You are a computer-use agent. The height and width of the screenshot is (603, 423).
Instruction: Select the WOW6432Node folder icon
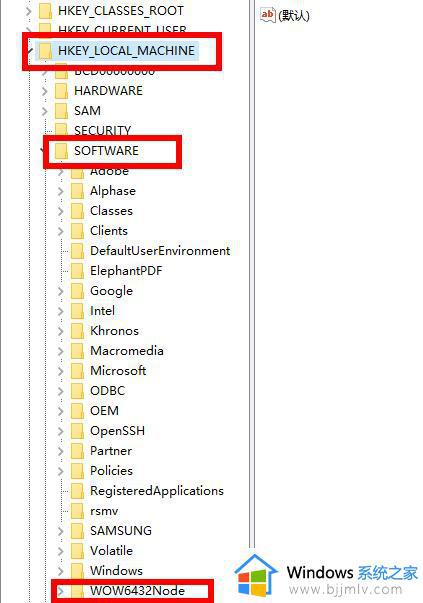click(77, 591)
